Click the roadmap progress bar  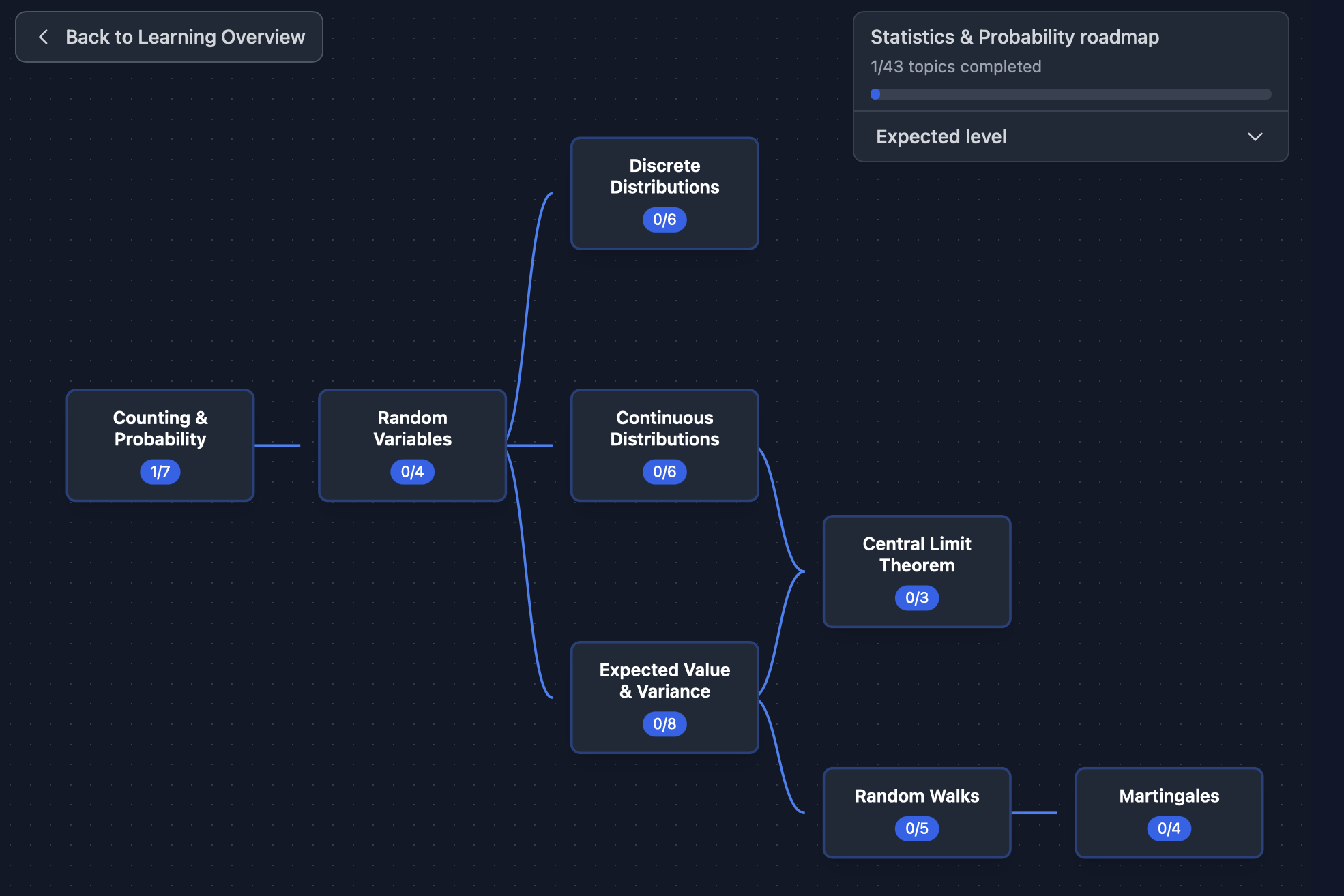pos(1070,94)
